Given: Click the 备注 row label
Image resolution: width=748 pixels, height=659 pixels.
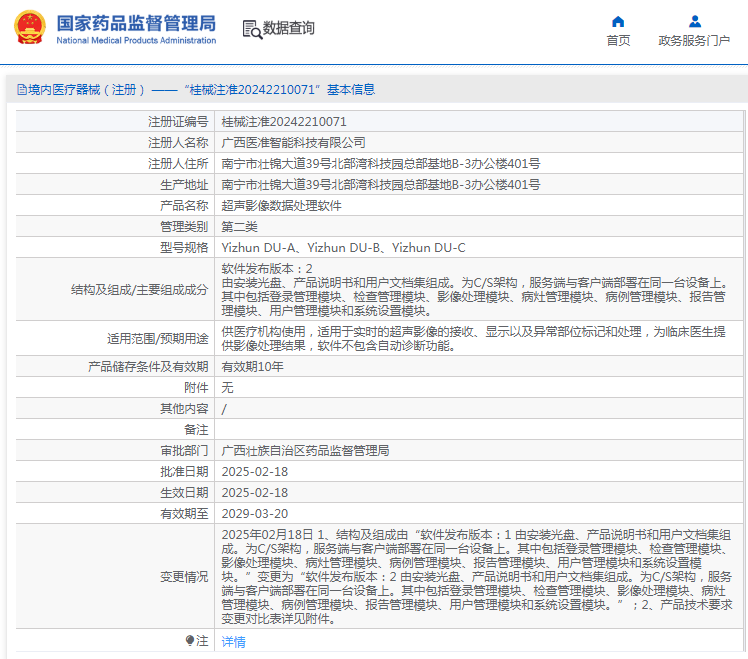Looking at the screenshot, I should [196, 430].
